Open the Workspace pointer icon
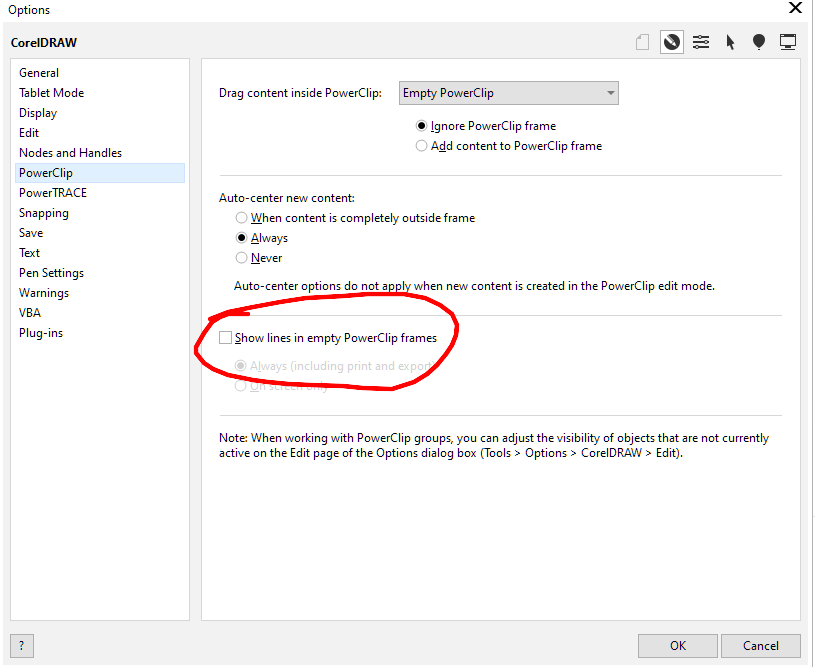 click(x=730, y=42)
